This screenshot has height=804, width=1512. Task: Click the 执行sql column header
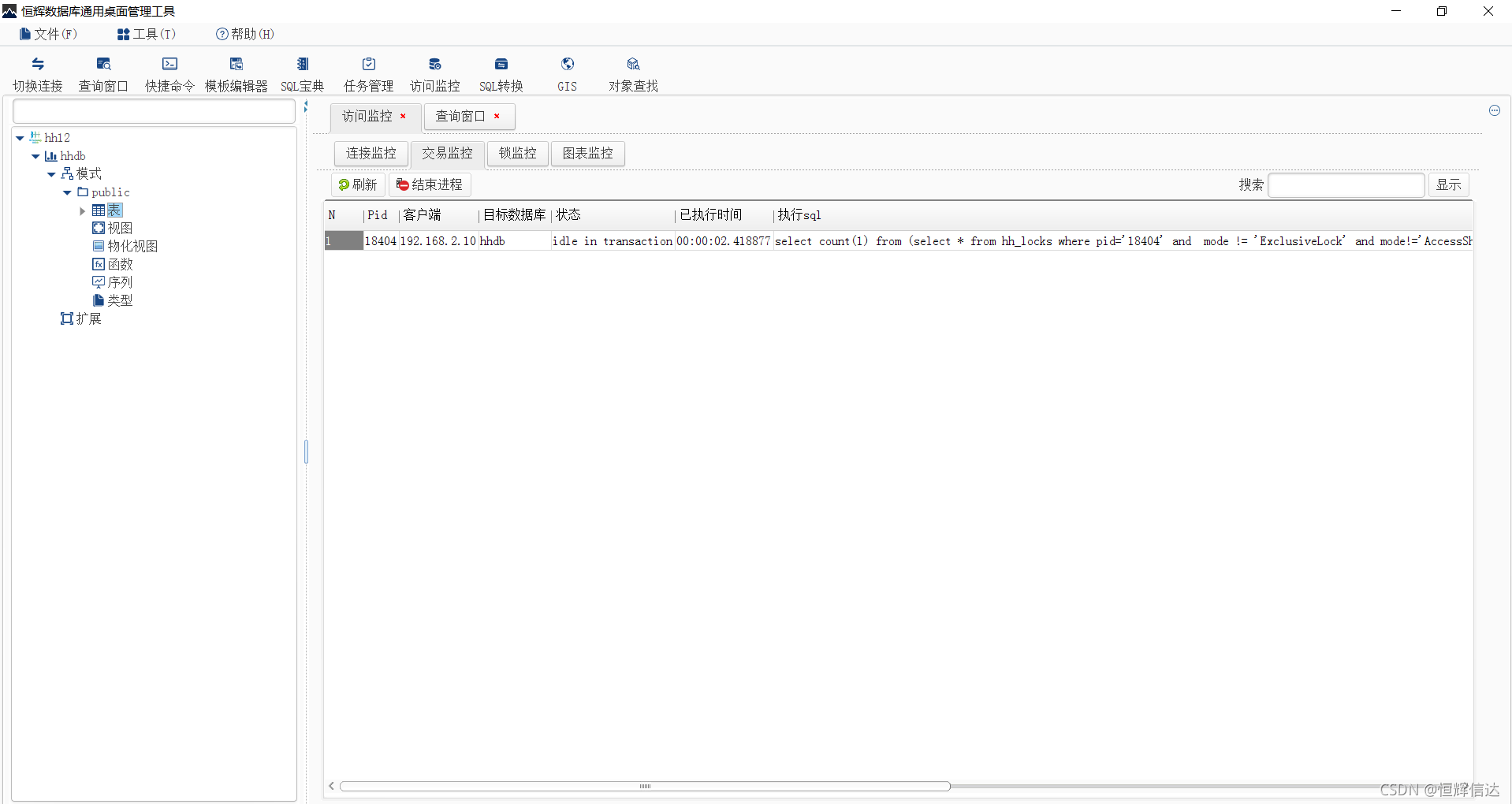point(1123,215)
